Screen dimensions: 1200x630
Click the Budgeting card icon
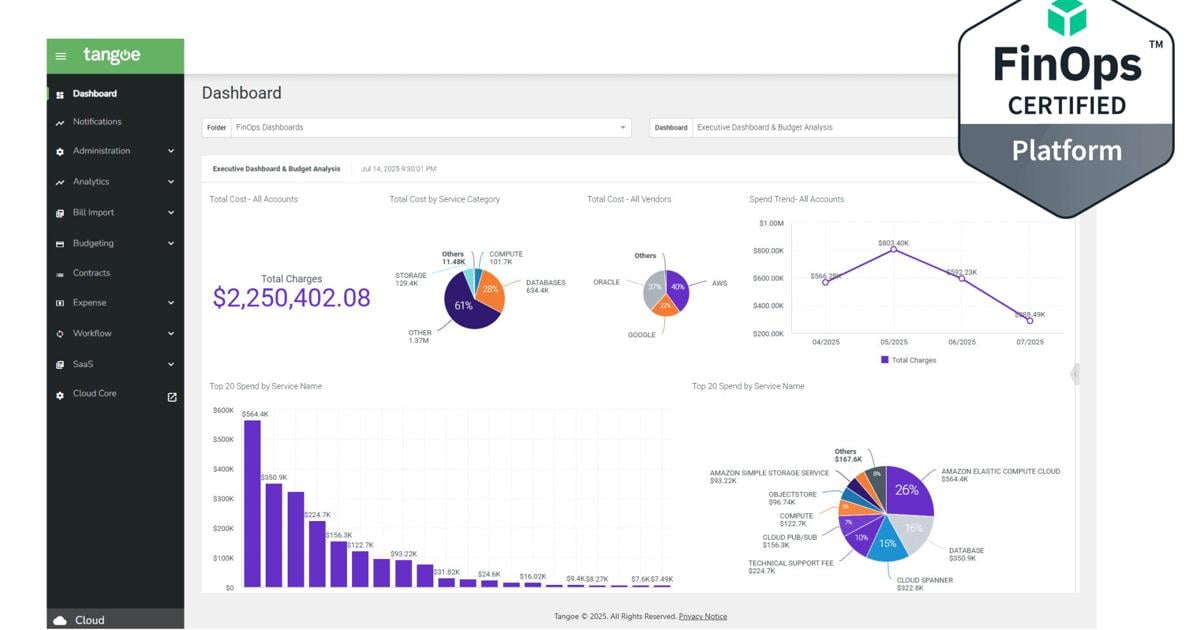(60, 244)
